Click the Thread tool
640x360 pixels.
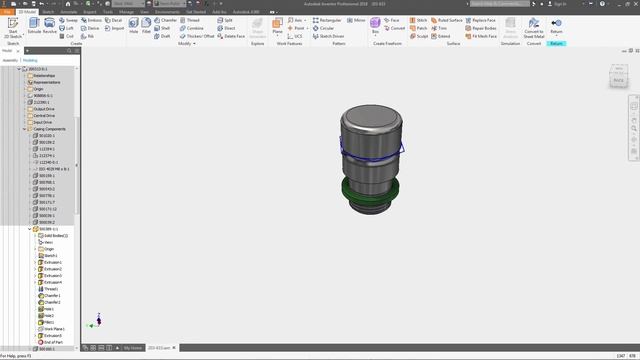[x=190, y=20]
